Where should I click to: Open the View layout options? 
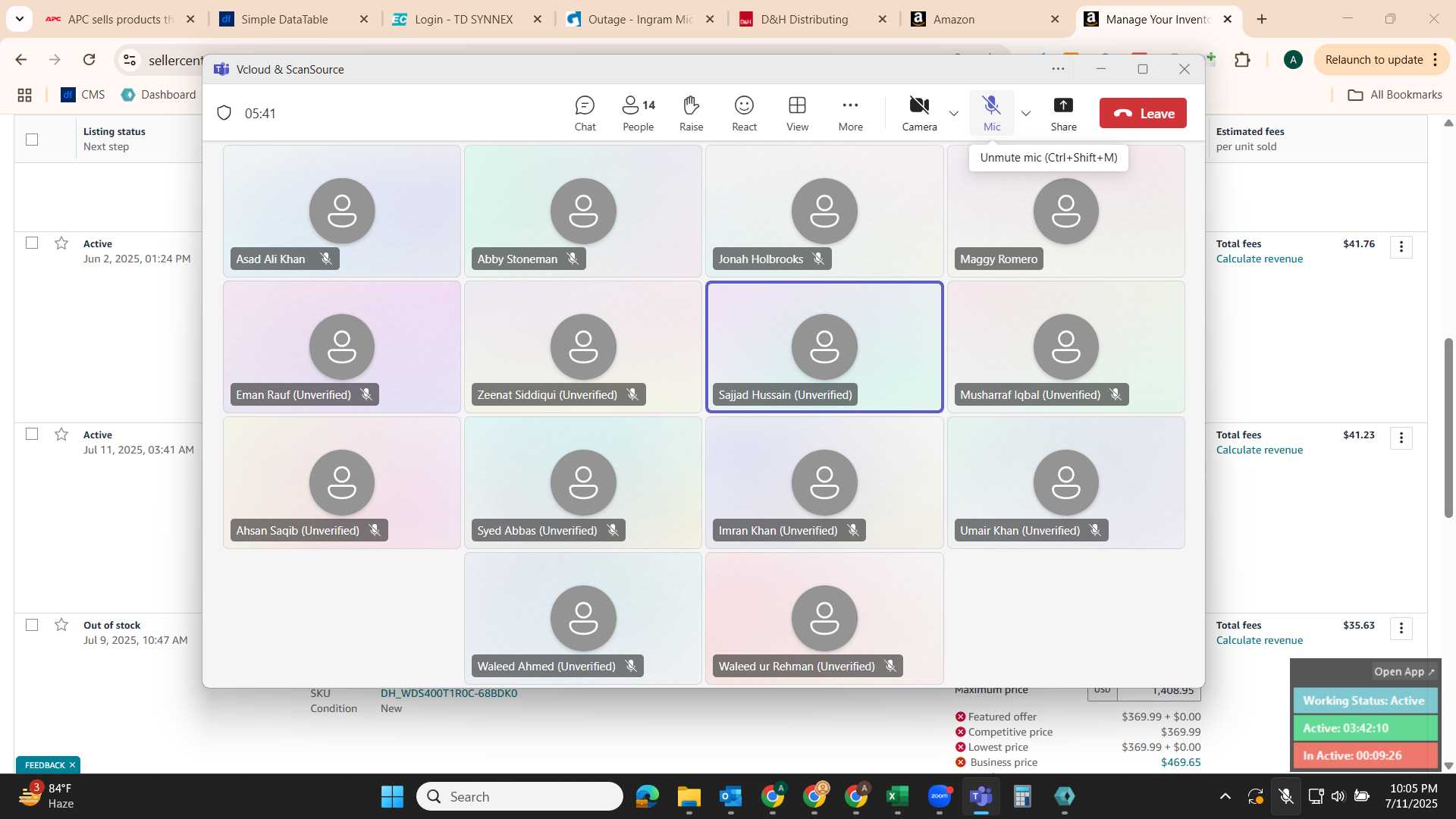click(x=797, y=114)
